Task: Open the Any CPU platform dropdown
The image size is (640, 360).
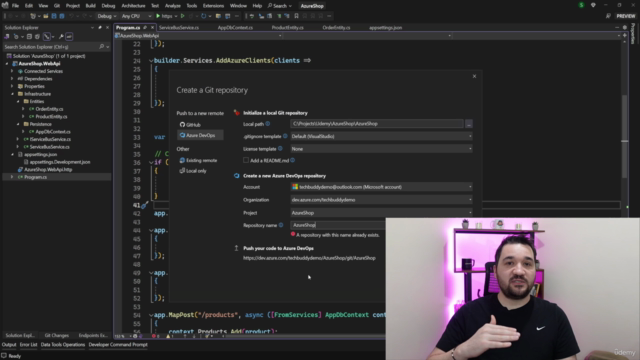Action: click(x=136, y=16)
